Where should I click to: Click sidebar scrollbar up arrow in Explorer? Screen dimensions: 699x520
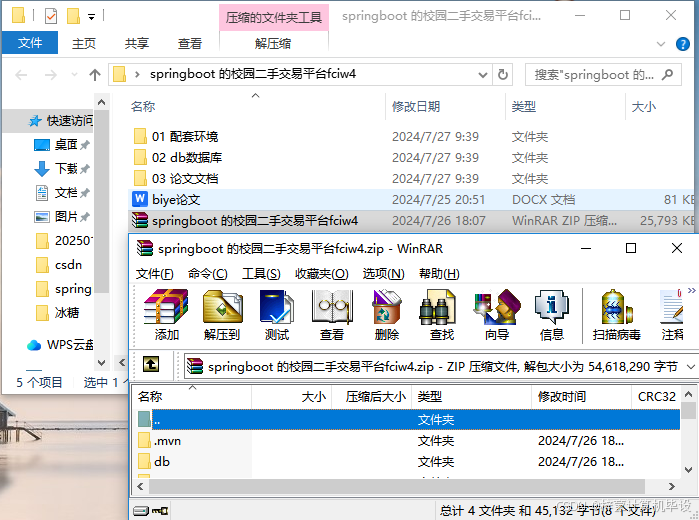click(102, 103)
